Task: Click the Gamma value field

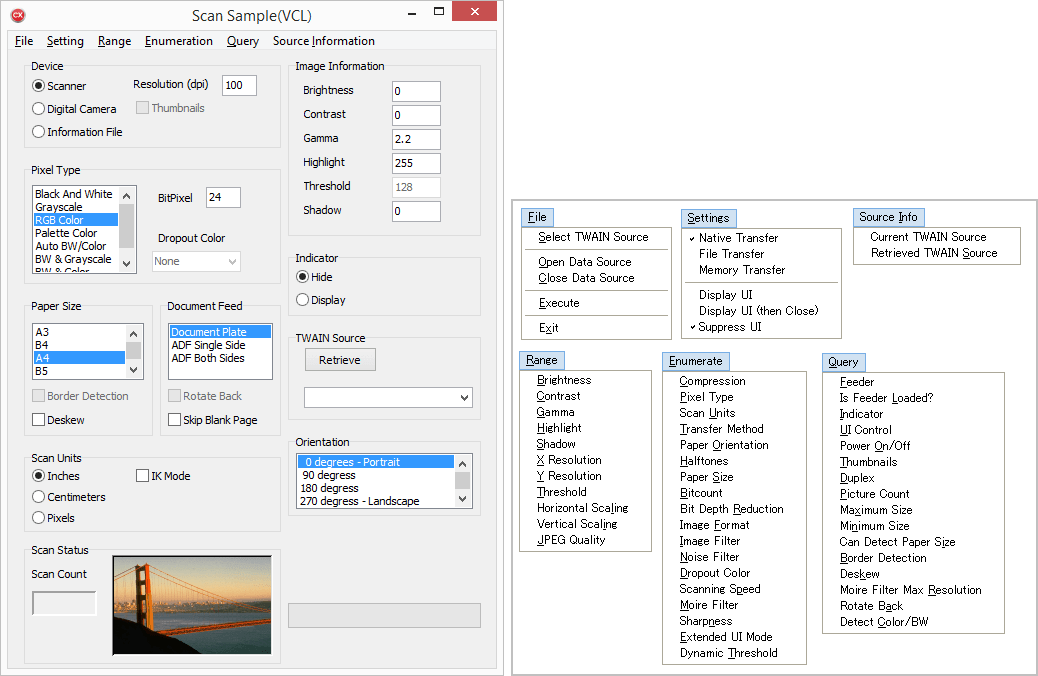Action: [416, 139]
